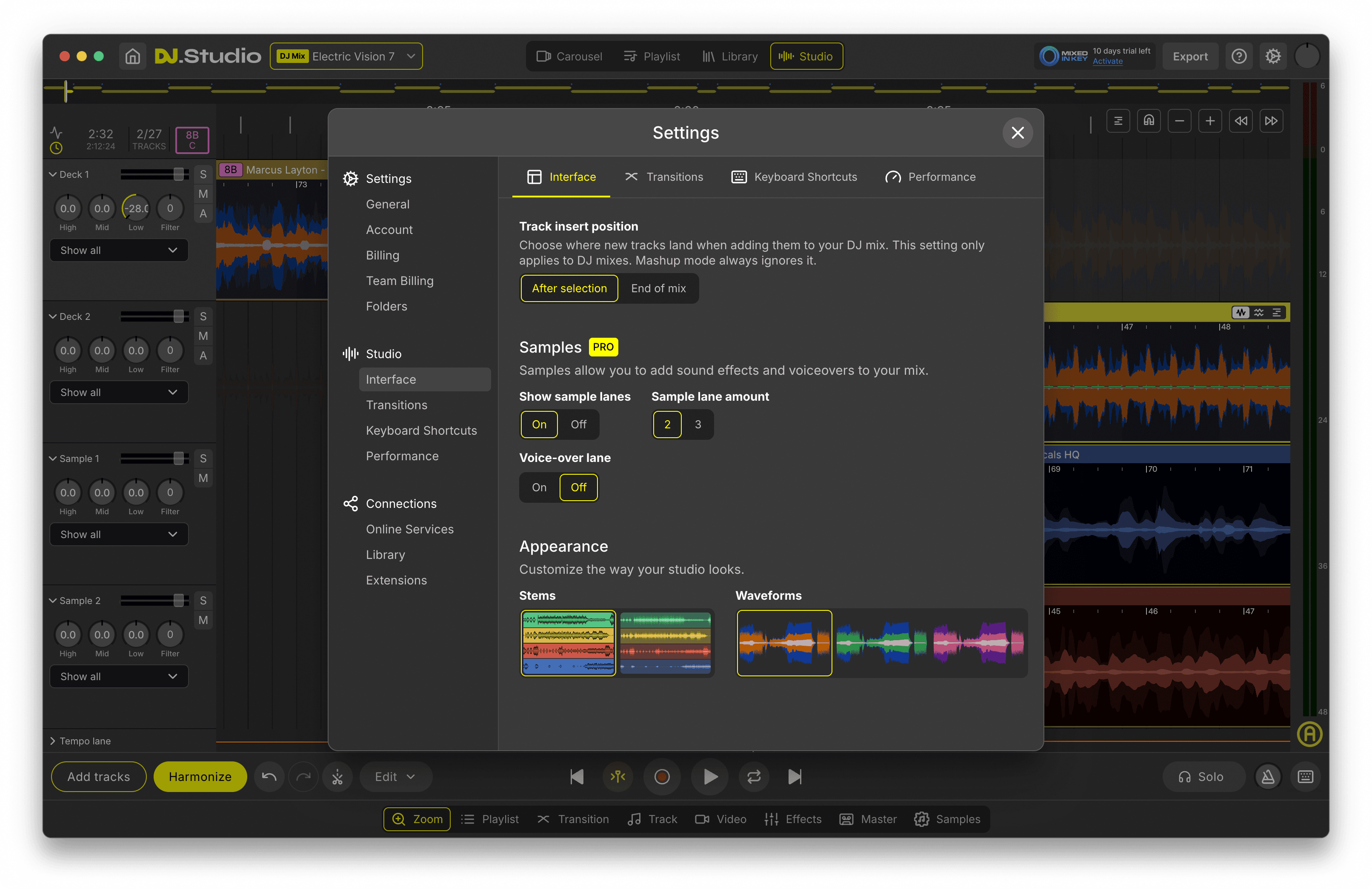Viewport: 1372px width, 889px height.
Task: Click the Export button
Action: [x=1190, y=56]
